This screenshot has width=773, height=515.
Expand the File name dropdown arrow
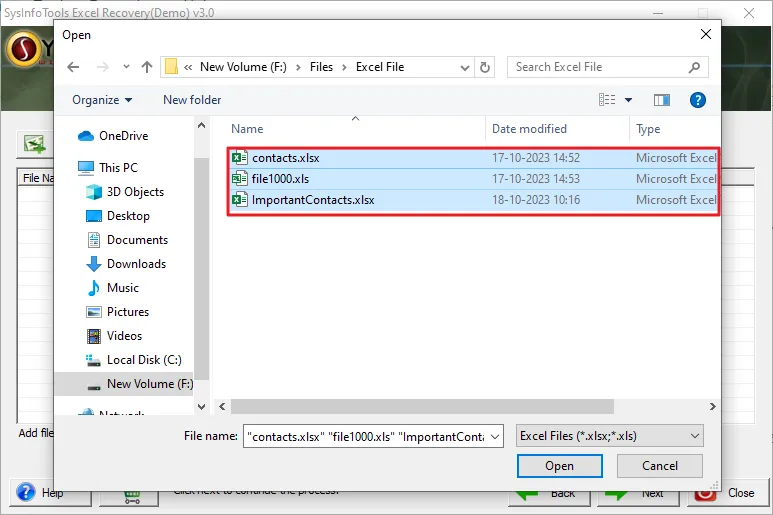495,437
